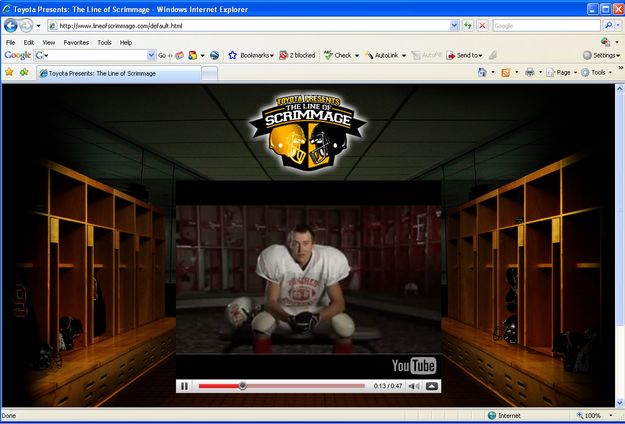Click the up-arrow menu button in video player
Screen dimensions: 625x424
pyautogui.click(x=432, y=386)
